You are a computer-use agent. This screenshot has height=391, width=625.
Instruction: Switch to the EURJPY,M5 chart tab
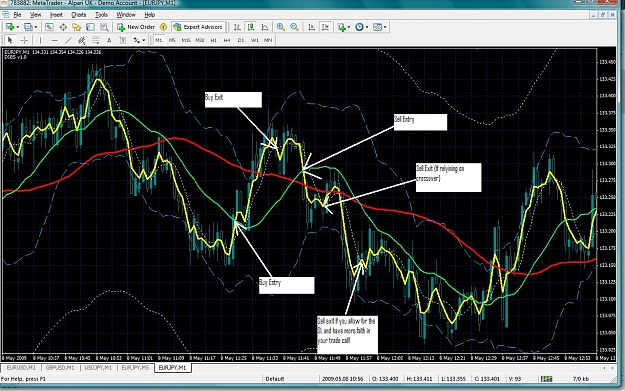[x=135, y=367]
